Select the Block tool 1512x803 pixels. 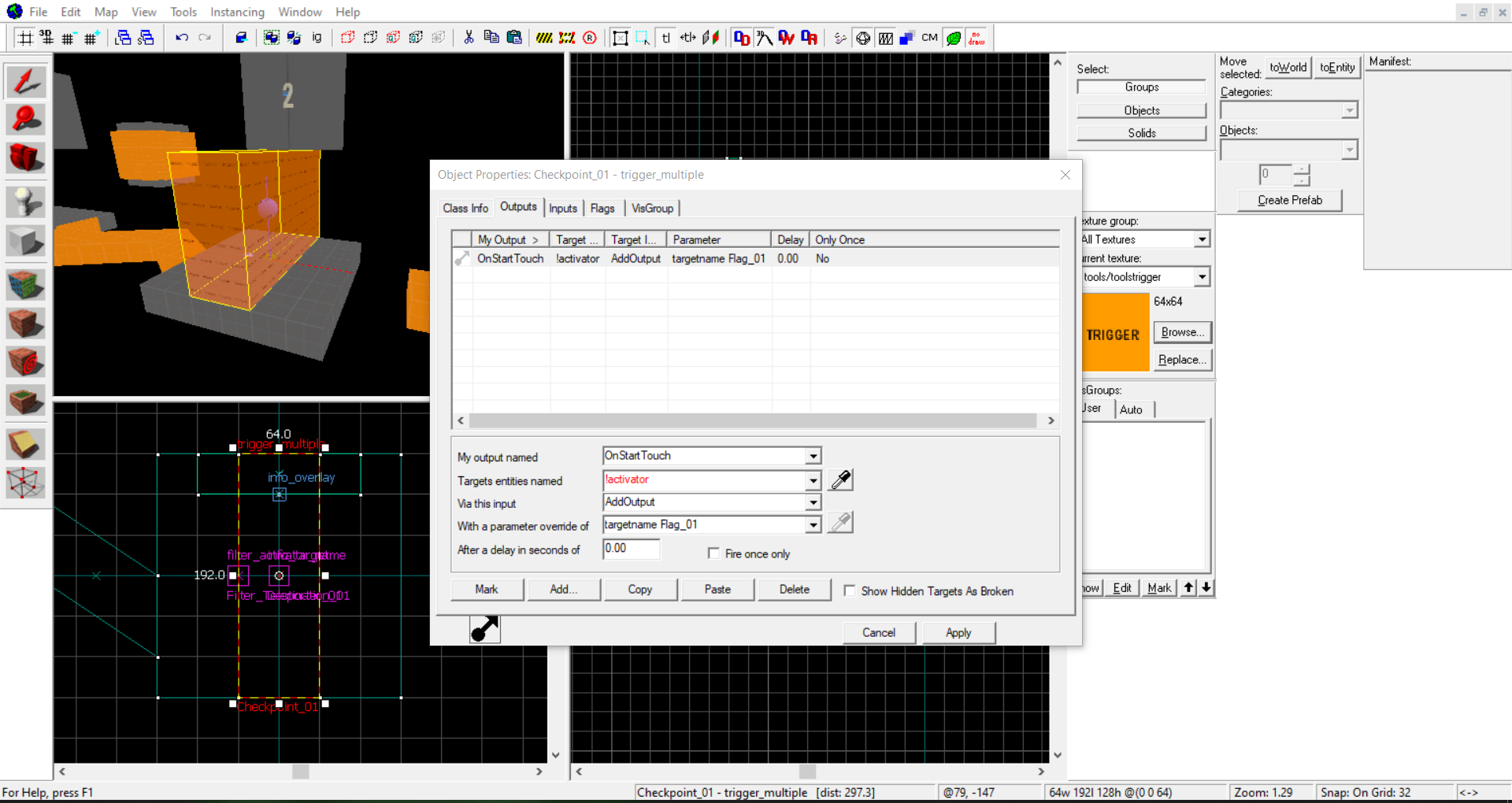[x=26, y=241]
